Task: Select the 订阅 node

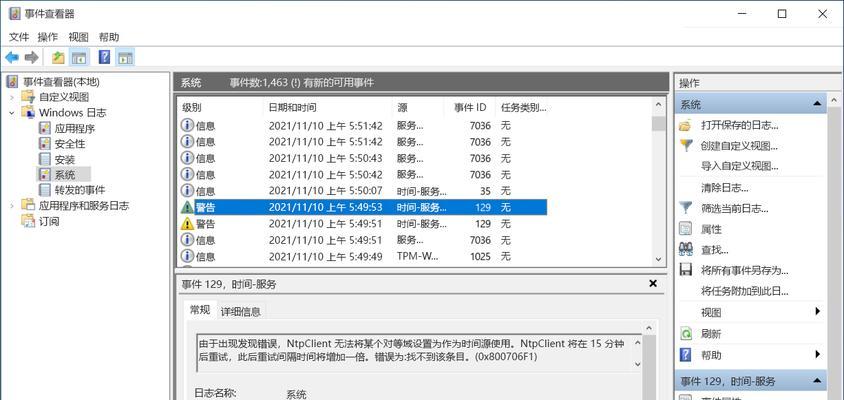Action: [48, 221]
